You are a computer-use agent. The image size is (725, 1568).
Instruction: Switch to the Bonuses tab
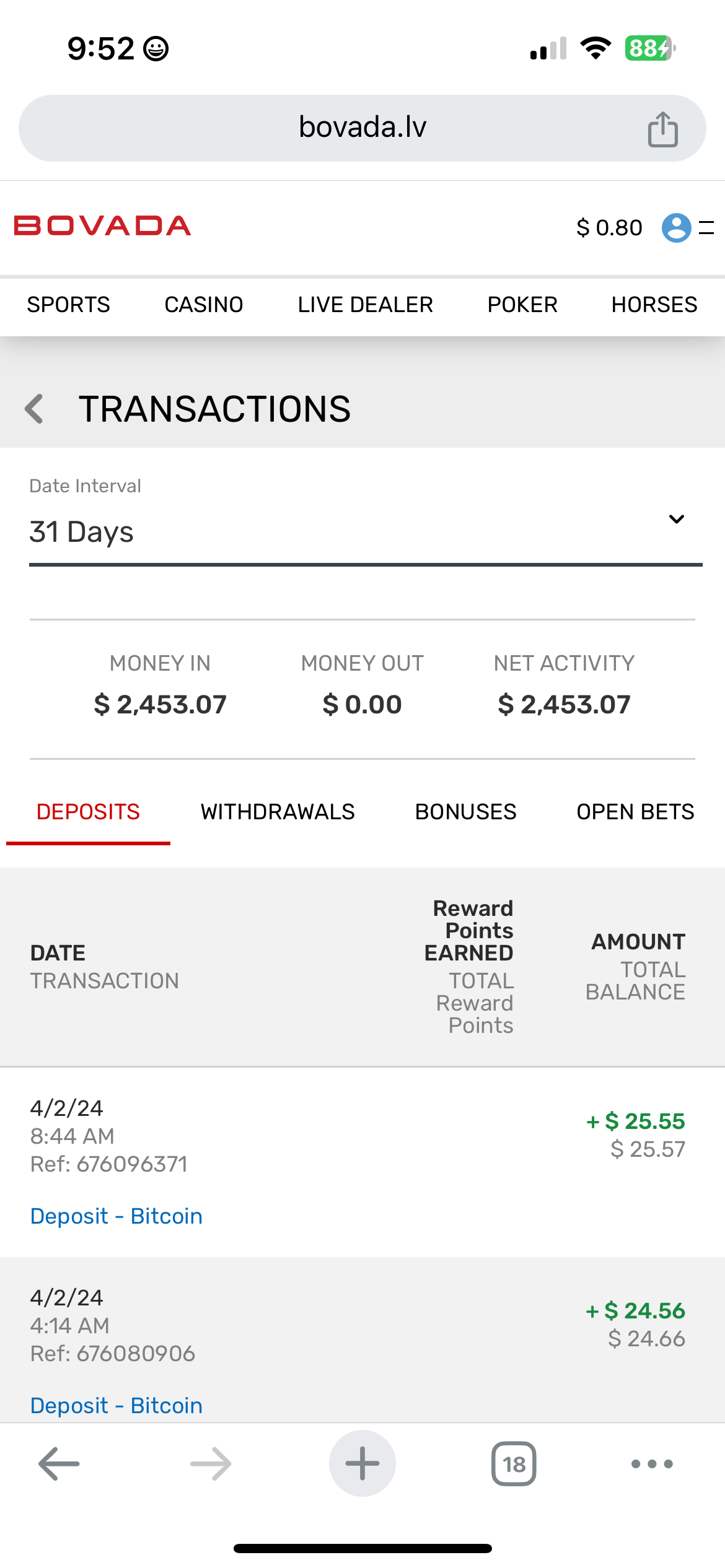coord(465,812)
